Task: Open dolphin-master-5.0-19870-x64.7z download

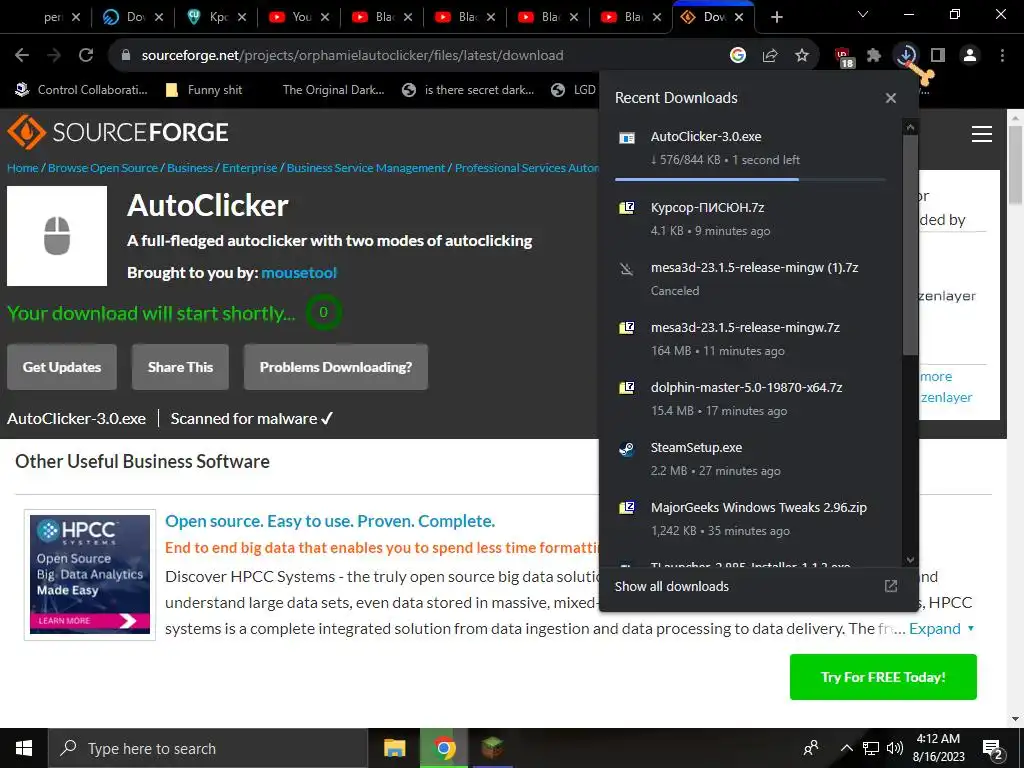Action: (x=750, y=399)
